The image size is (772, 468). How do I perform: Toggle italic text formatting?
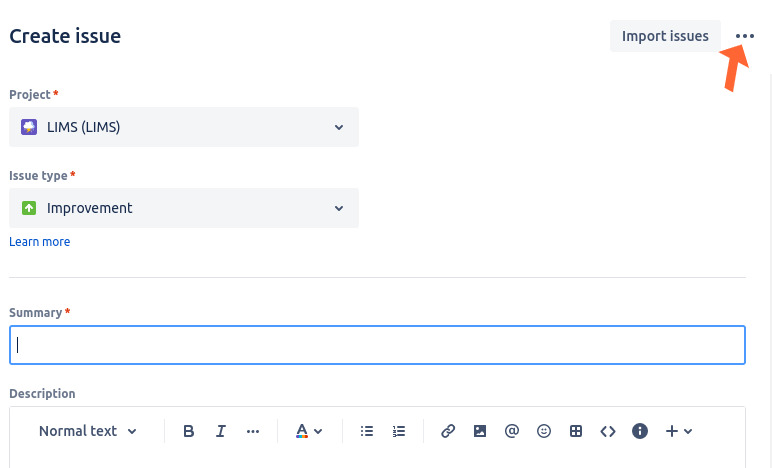point(221,431)
